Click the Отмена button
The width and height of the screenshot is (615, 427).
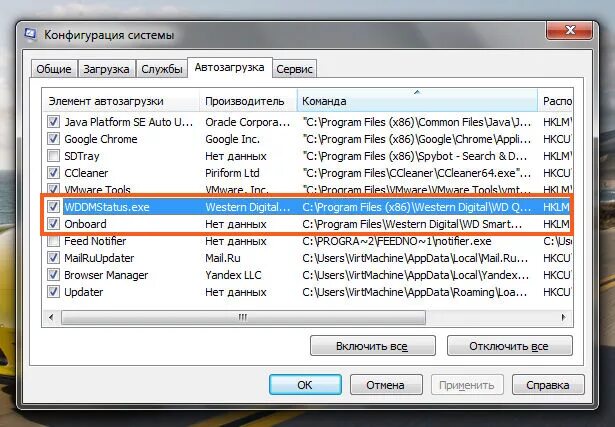pos(386,385)
